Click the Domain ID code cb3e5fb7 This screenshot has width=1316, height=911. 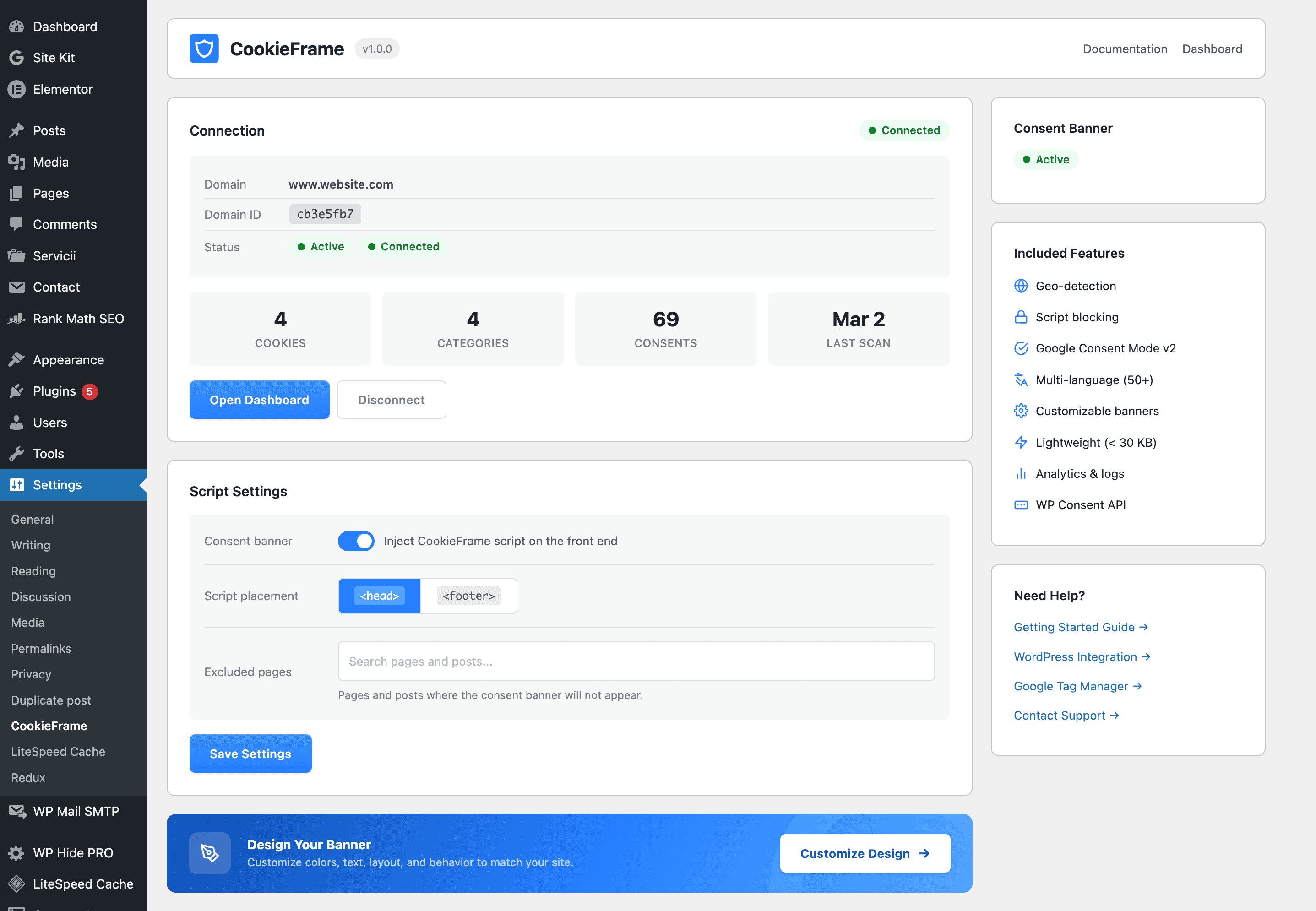pos(326,214)
